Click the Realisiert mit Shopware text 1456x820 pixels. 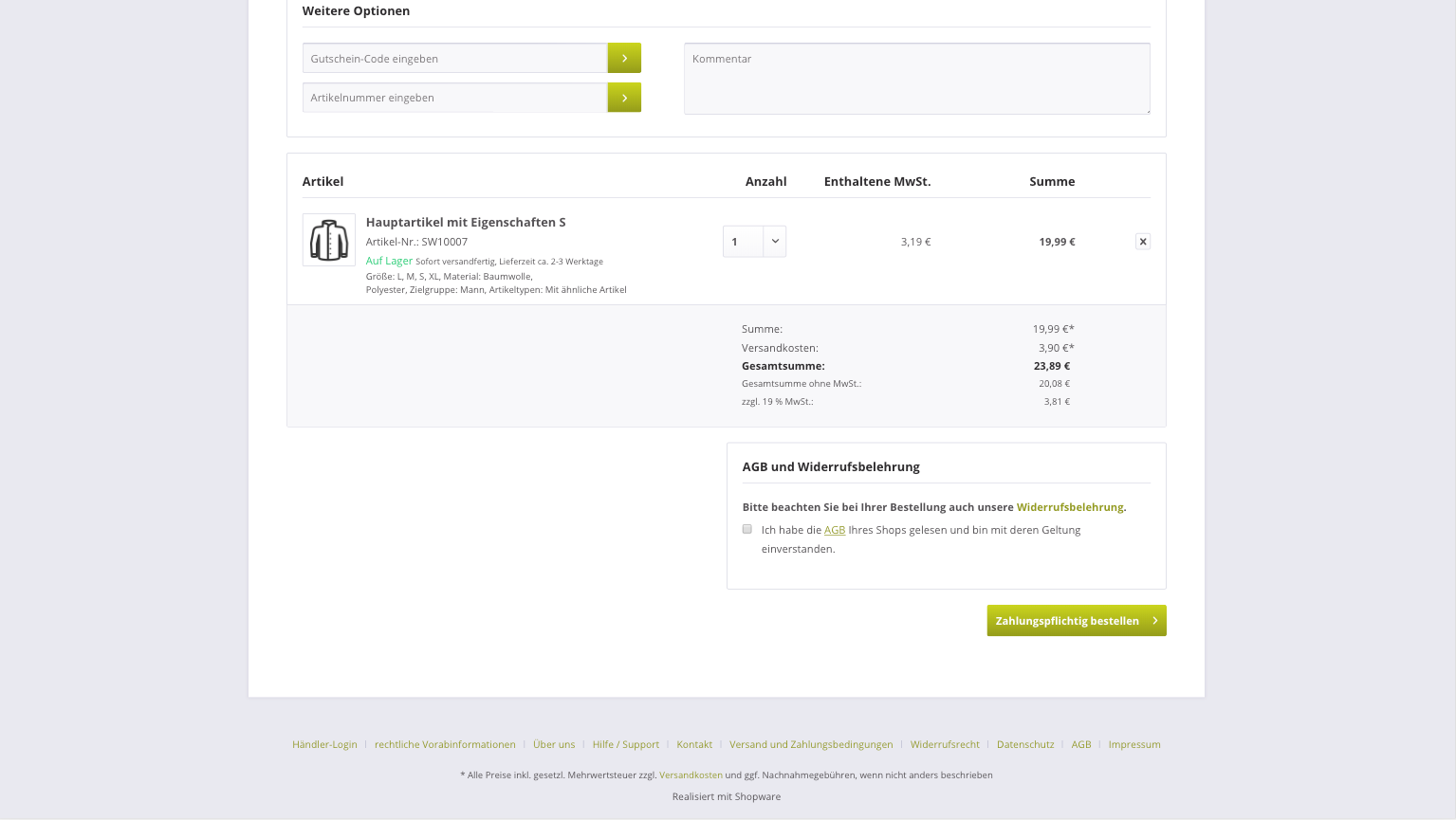tap(727, 796)
